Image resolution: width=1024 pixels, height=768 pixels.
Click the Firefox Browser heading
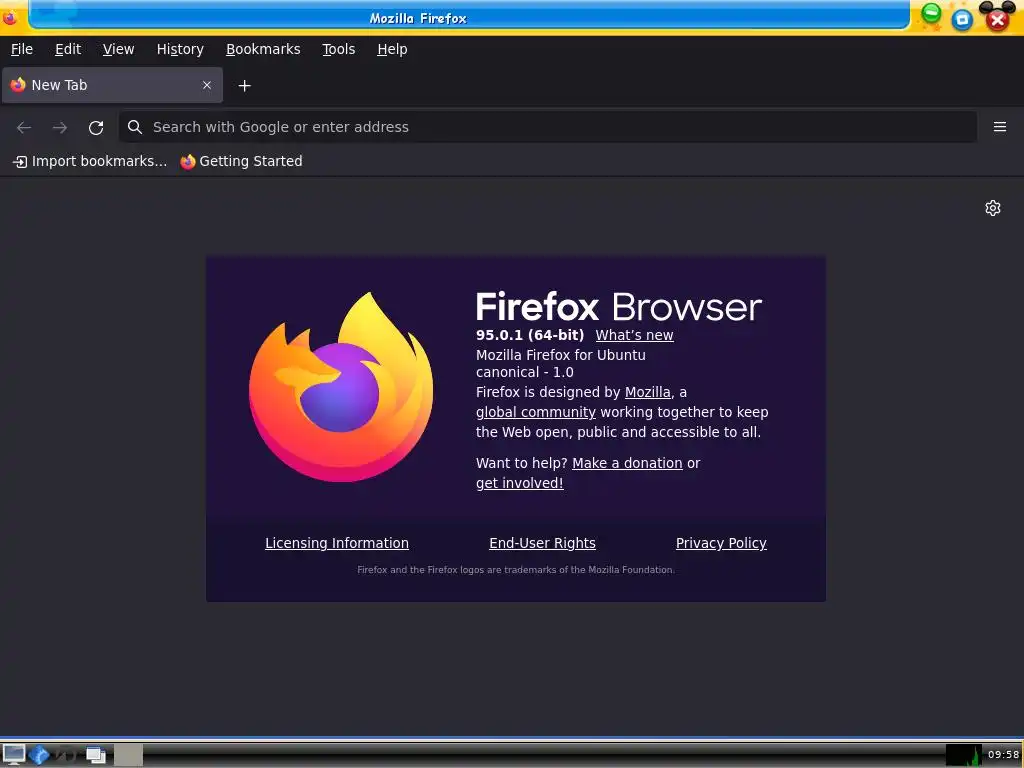[618, 306]
